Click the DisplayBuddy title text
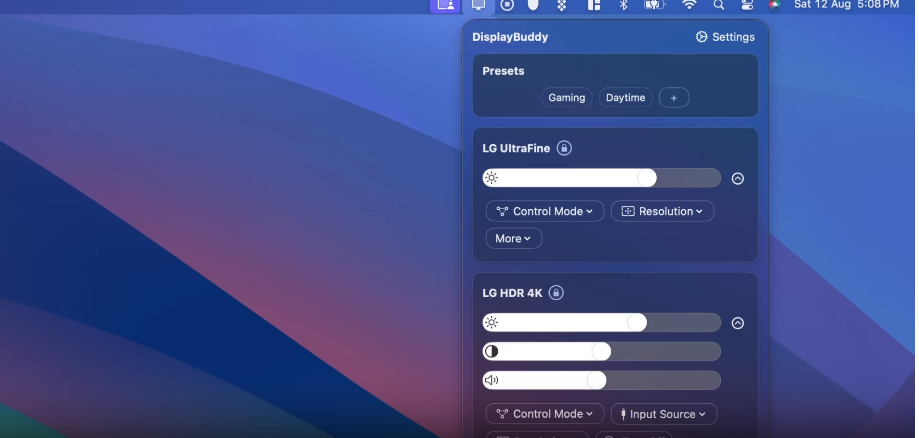Viewport: 919px width, 438px height. point(510,37)
